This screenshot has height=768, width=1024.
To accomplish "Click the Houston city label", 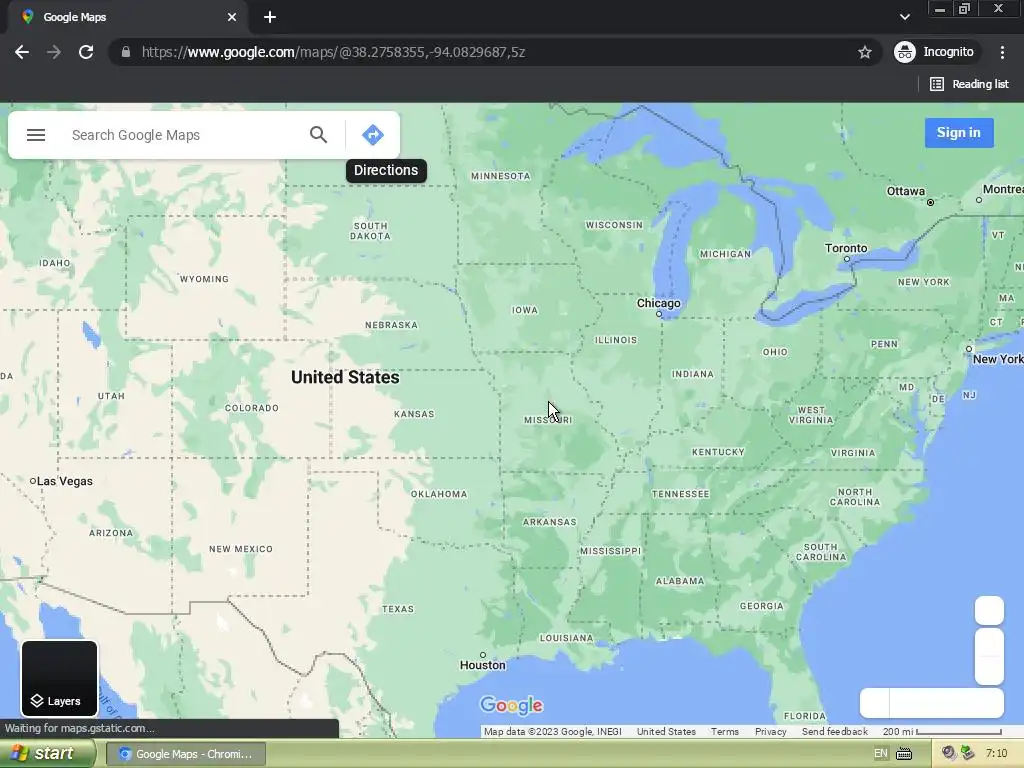I will [x=483, y=665].
